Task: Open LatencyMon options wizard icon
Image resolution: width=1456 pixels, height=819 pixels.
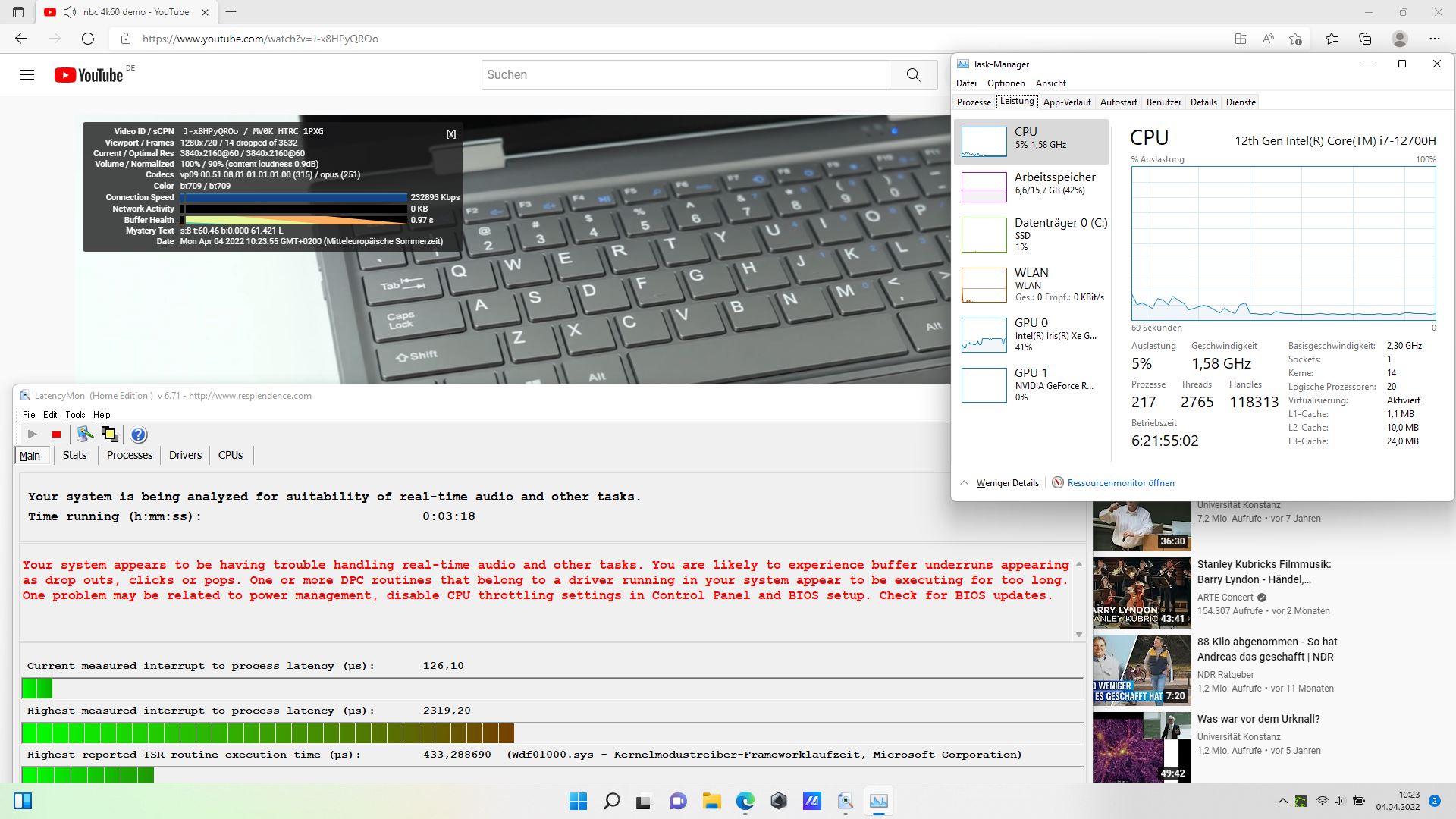Action: 85,434
